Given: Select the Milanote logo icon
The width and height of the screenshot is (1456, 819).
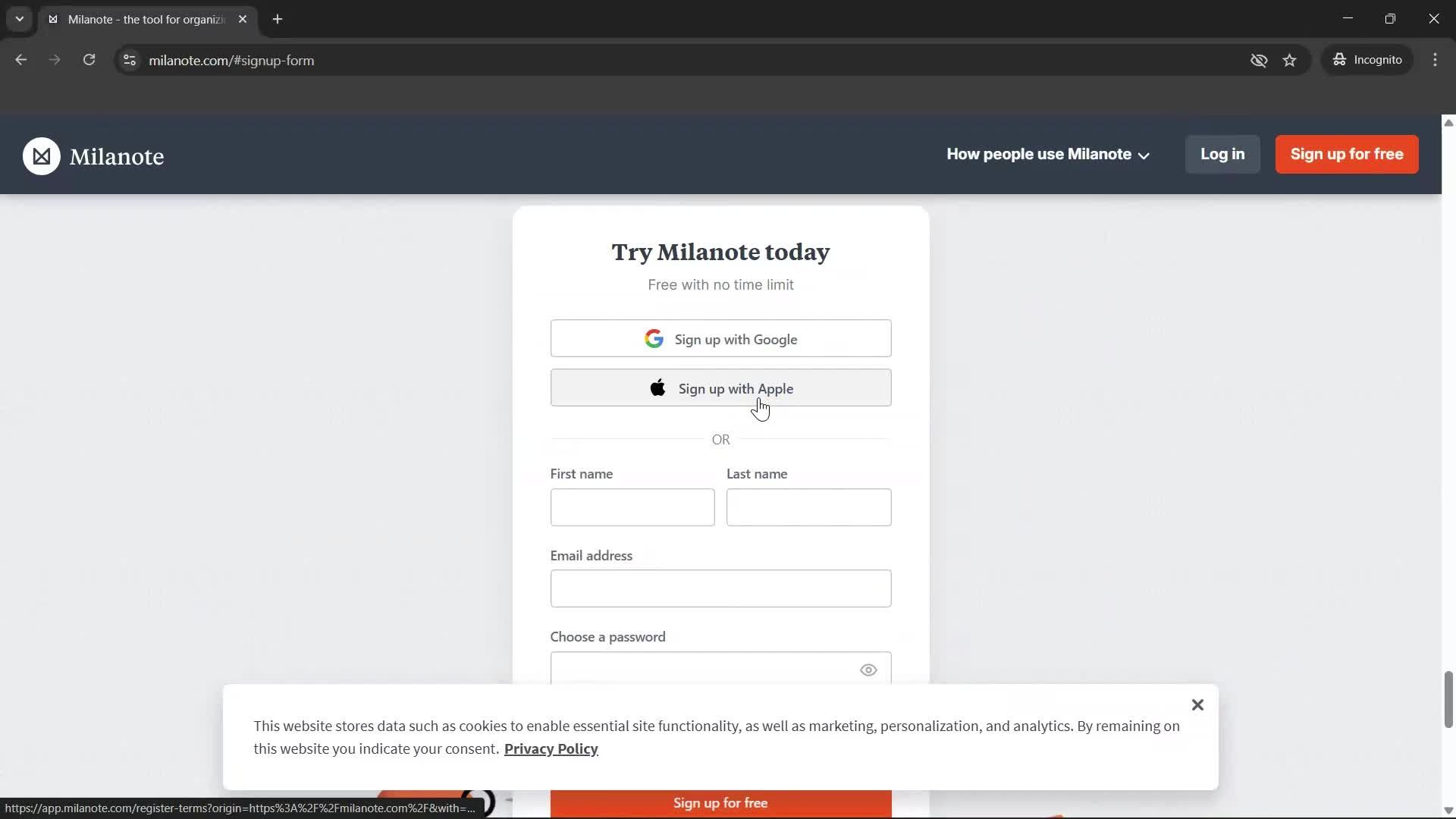Looking at the screenshot, I should (41, 155).
